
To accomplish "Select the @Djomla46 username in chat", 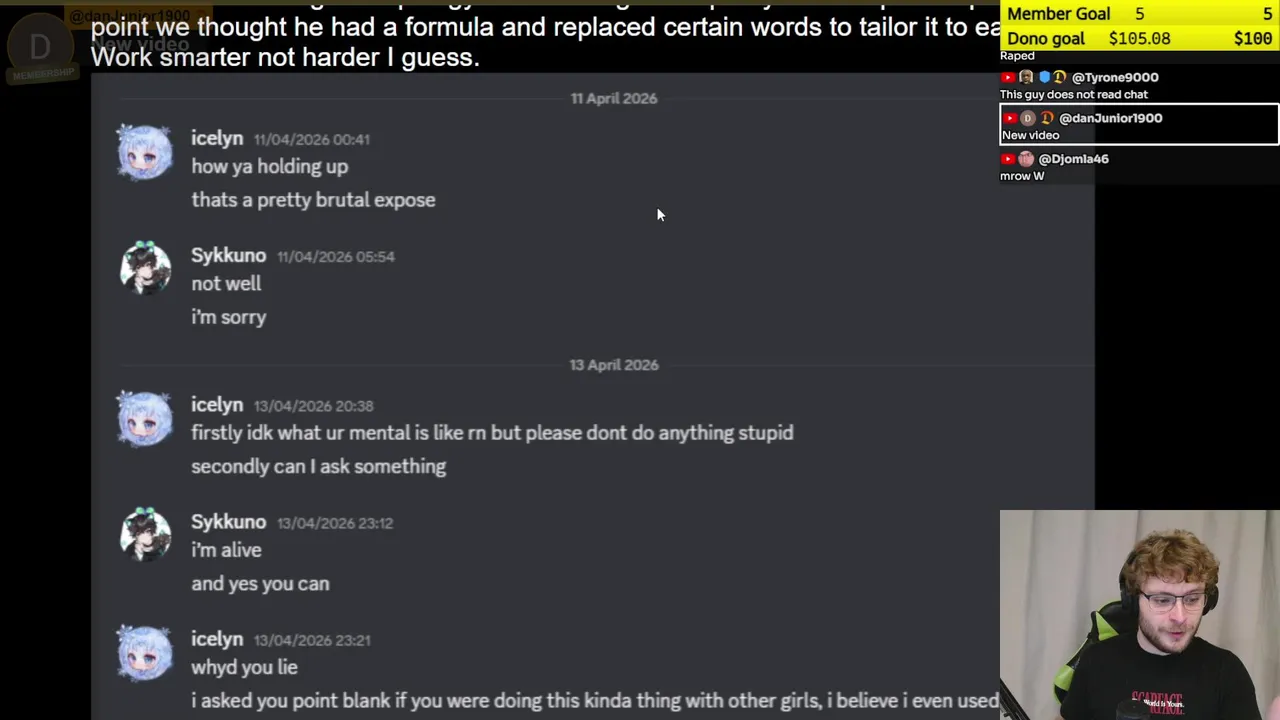I will point(1073,159).
